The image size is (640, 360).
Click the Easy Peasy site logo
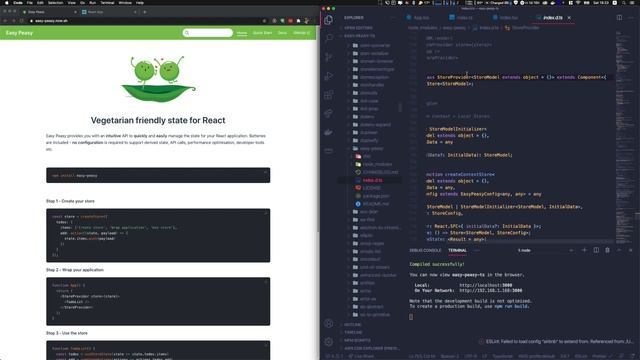coord(19,33)
